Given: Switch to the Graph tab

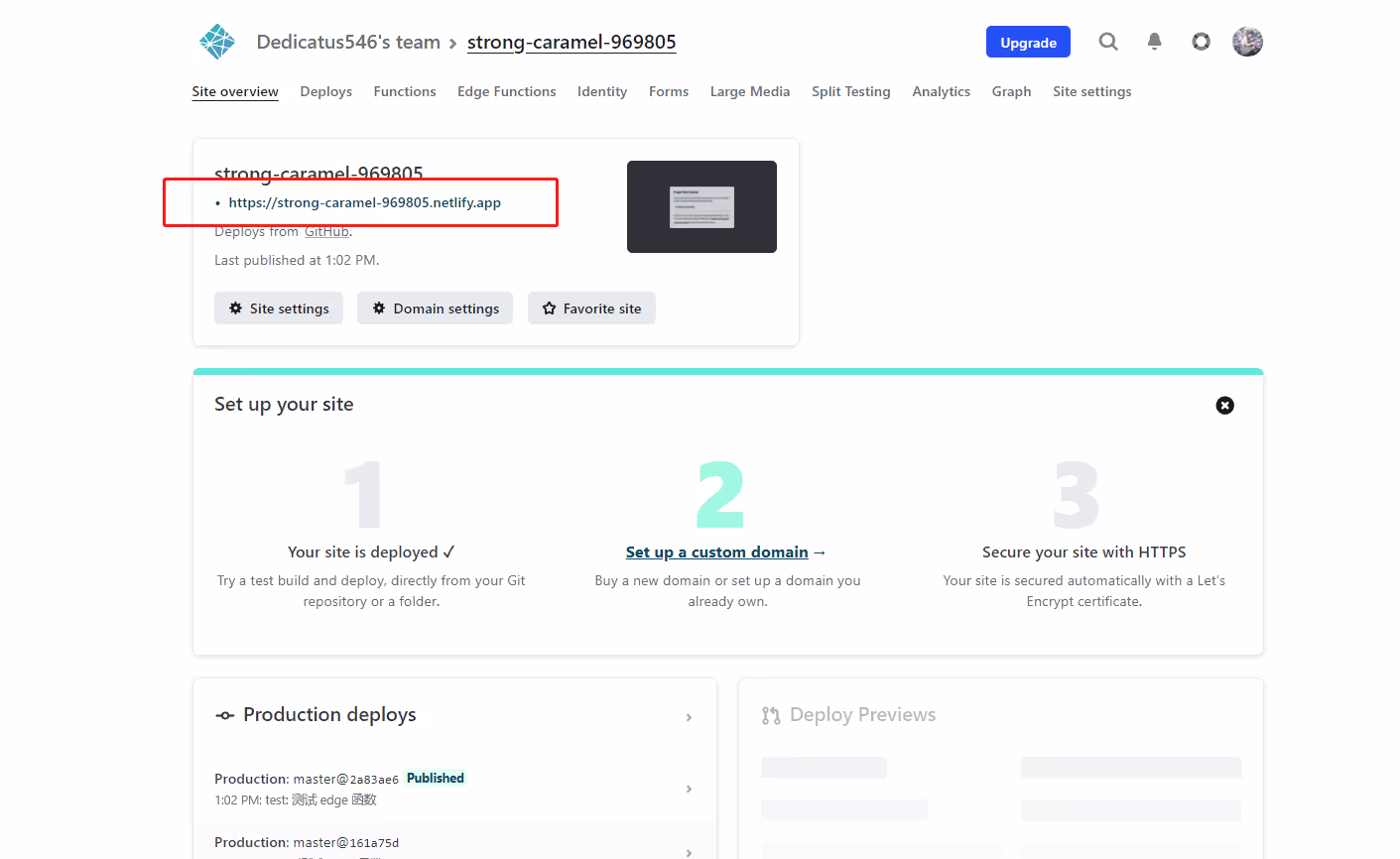Looking at the screenshot, I should coord(1011,91).
